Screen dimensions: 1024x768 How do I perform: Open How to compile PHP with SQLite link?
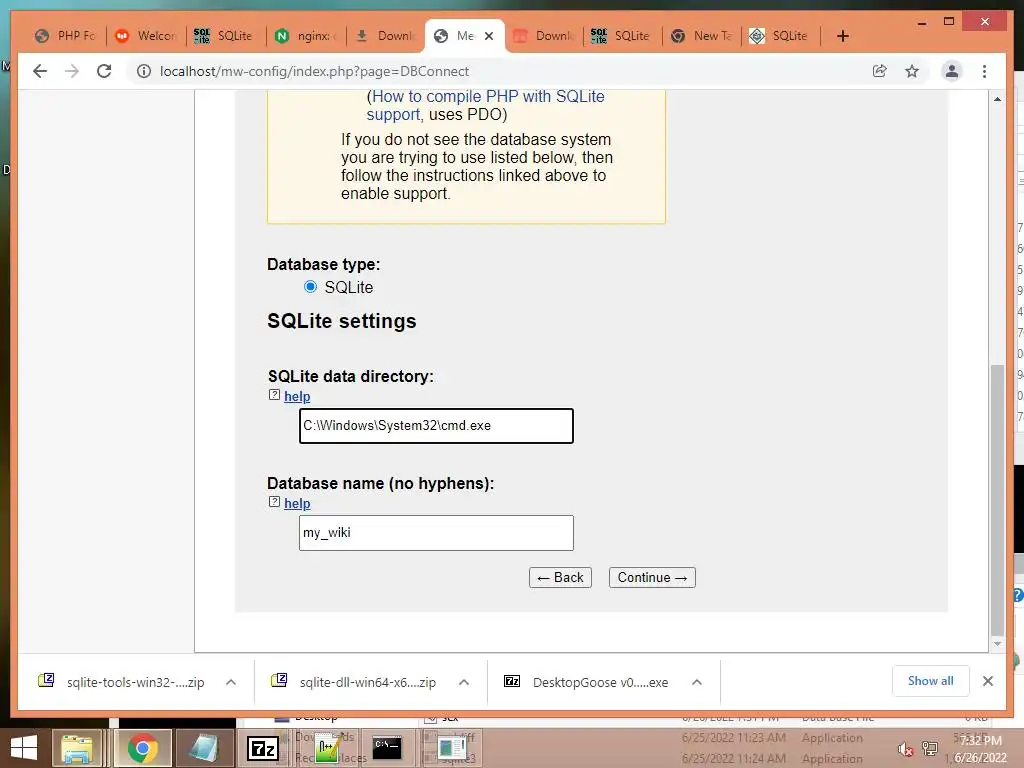(485, 105)
